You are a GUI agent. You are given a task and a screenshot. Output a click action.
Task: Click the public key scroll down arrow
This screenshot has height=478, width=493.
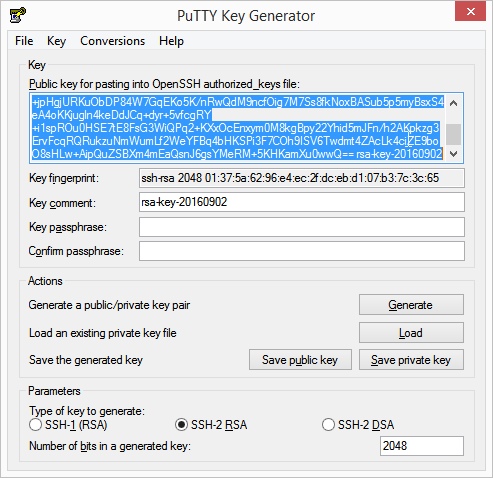[453, 154]
